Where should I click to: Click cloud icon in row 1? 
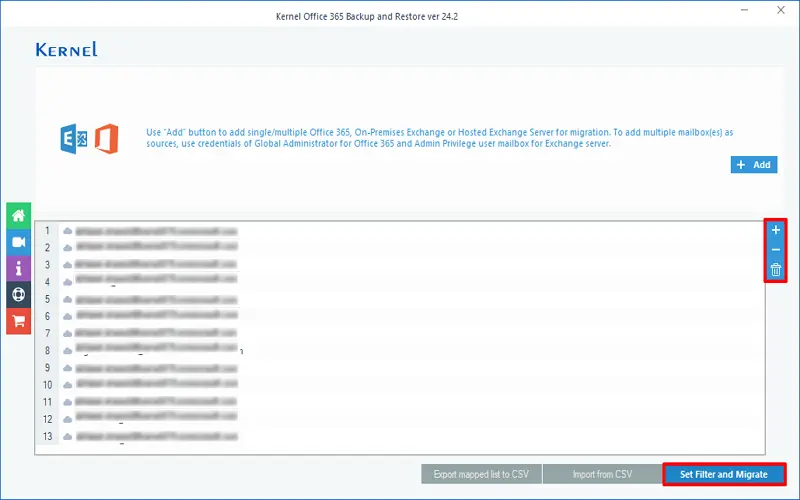67,231
